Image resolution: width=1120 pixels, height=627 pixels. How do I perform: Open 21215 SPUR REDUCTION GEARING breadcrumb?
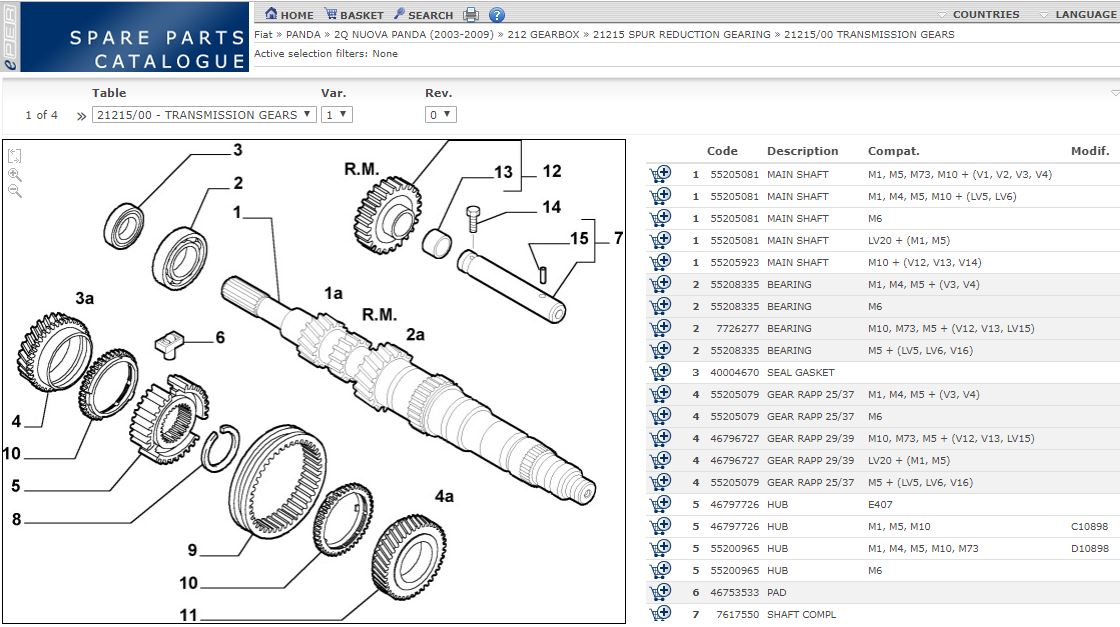(681, 34)
